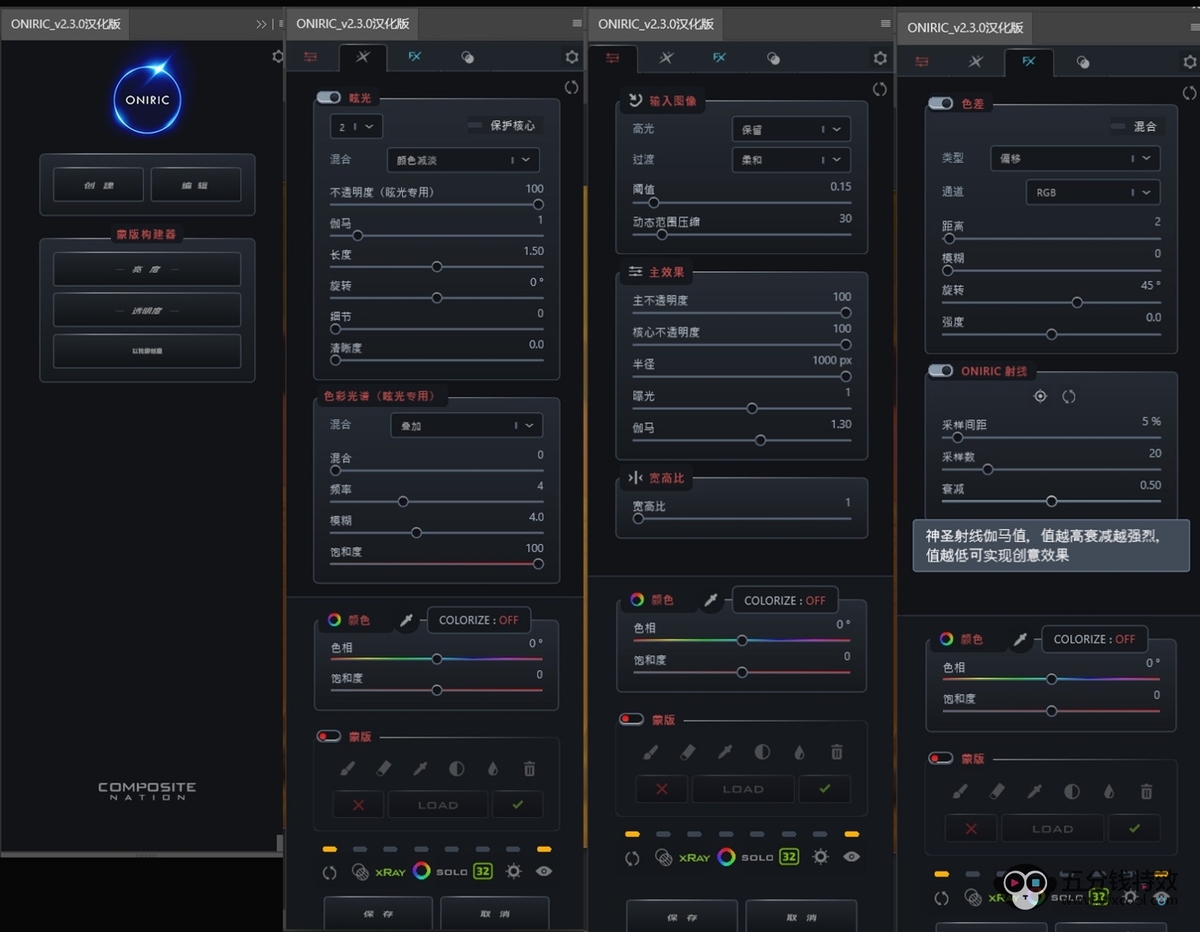Image resolution: width=1200 pixels, height=932 pixels.
Task: Click the mask invert half-circle in 眩光 panel
Action: (x=457, y=769)
